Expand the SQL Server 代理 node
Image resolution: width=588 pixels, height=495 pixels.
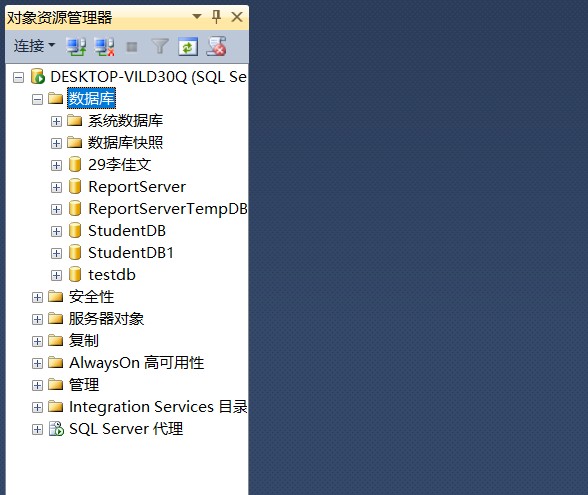click(37, 429)
